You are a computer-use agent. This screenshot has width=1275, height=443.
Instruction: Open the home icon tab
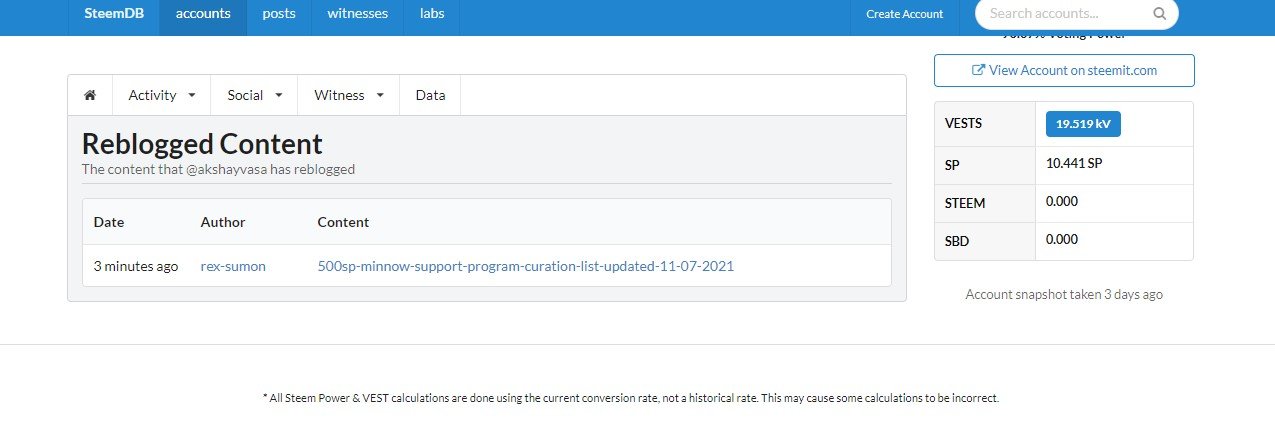coord(90,95)
